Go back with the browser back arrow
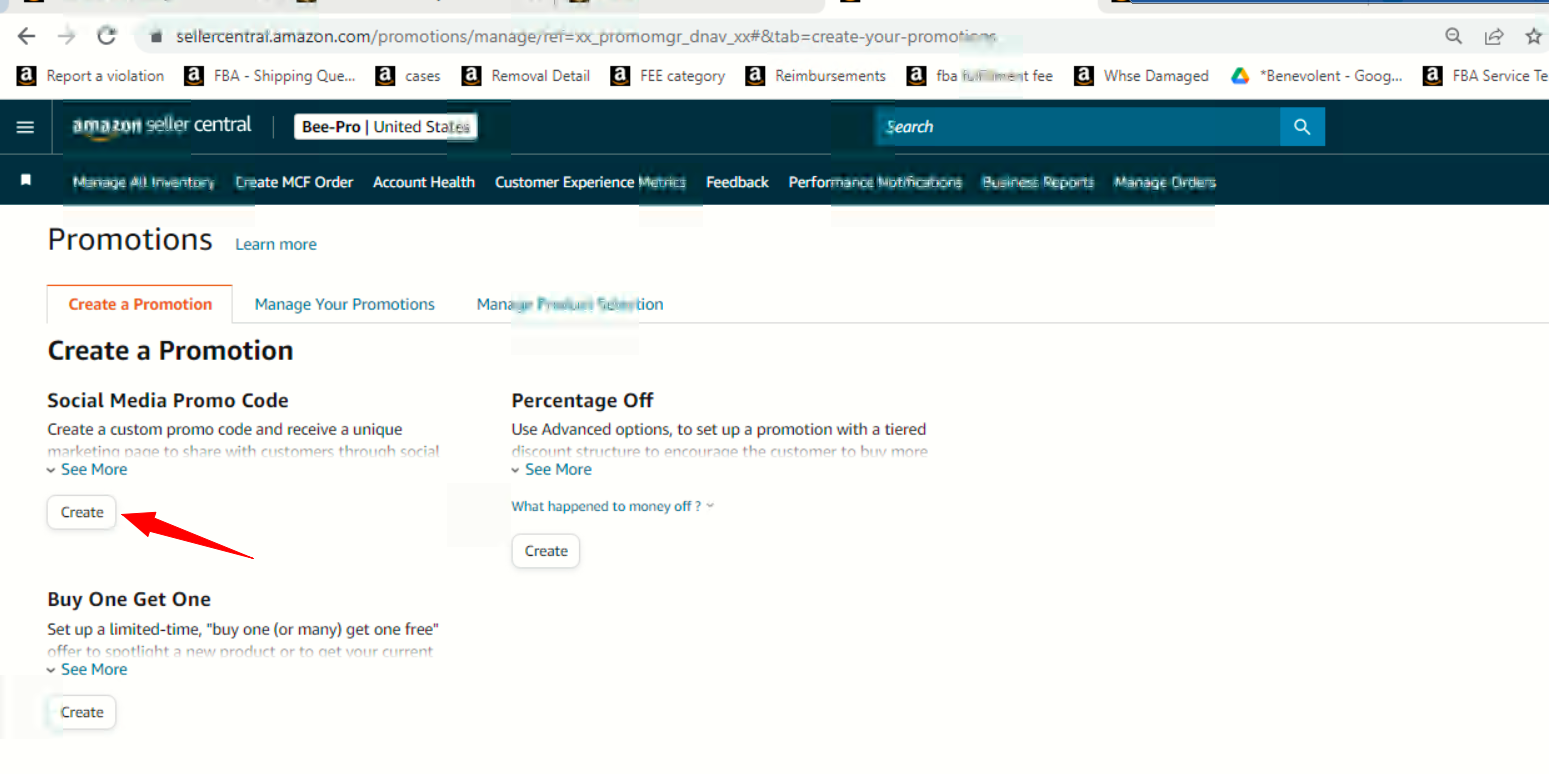The height and width of the screenshot is (774, 1549). [27, 37]
